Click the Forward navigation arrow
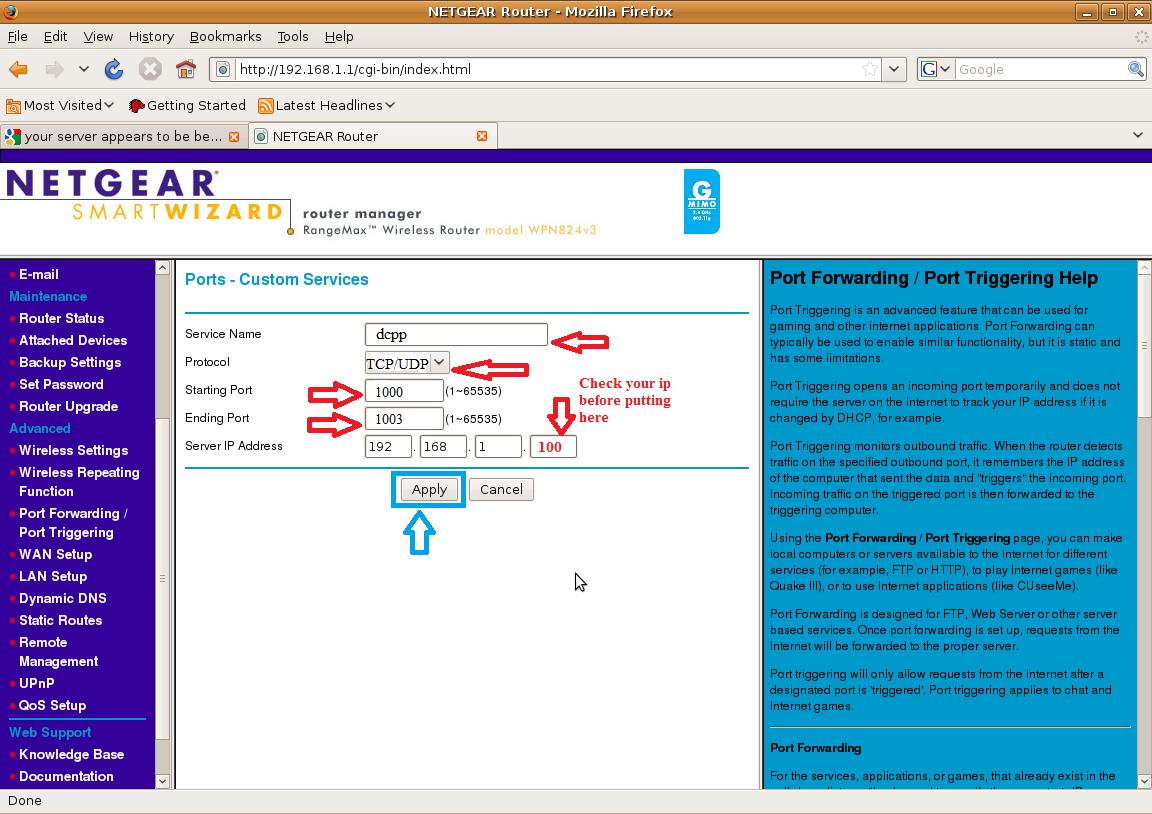Viewport: 1152px width, 814px height. tap(54, 69)
